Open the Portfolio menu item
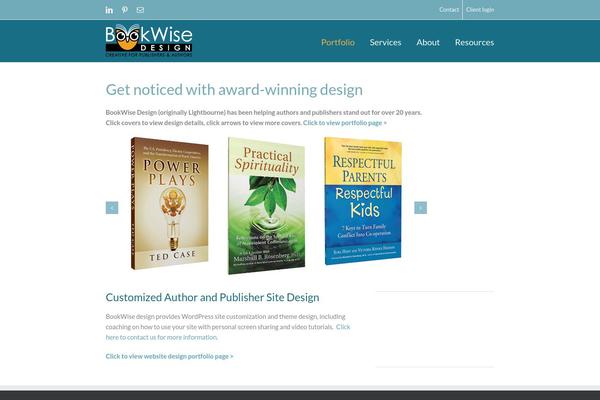The image size is (600, 400). 338,42
